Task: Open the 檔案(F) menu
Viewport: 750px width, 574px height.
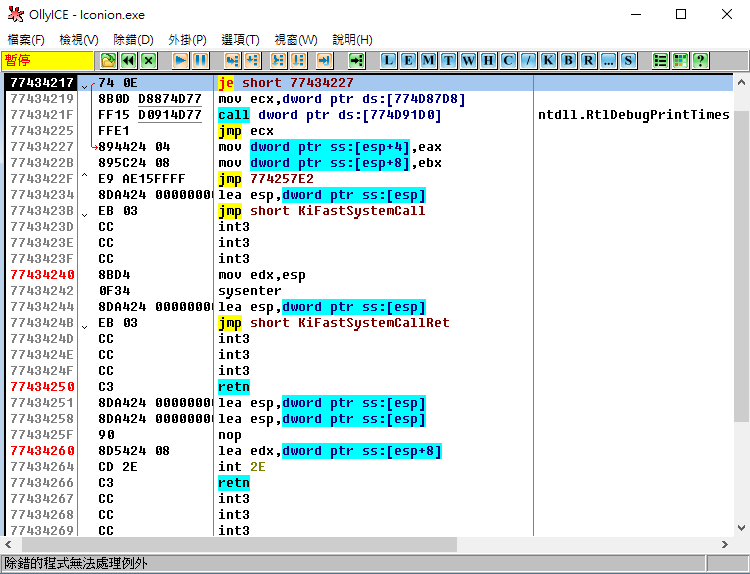Action: [26, 40]
